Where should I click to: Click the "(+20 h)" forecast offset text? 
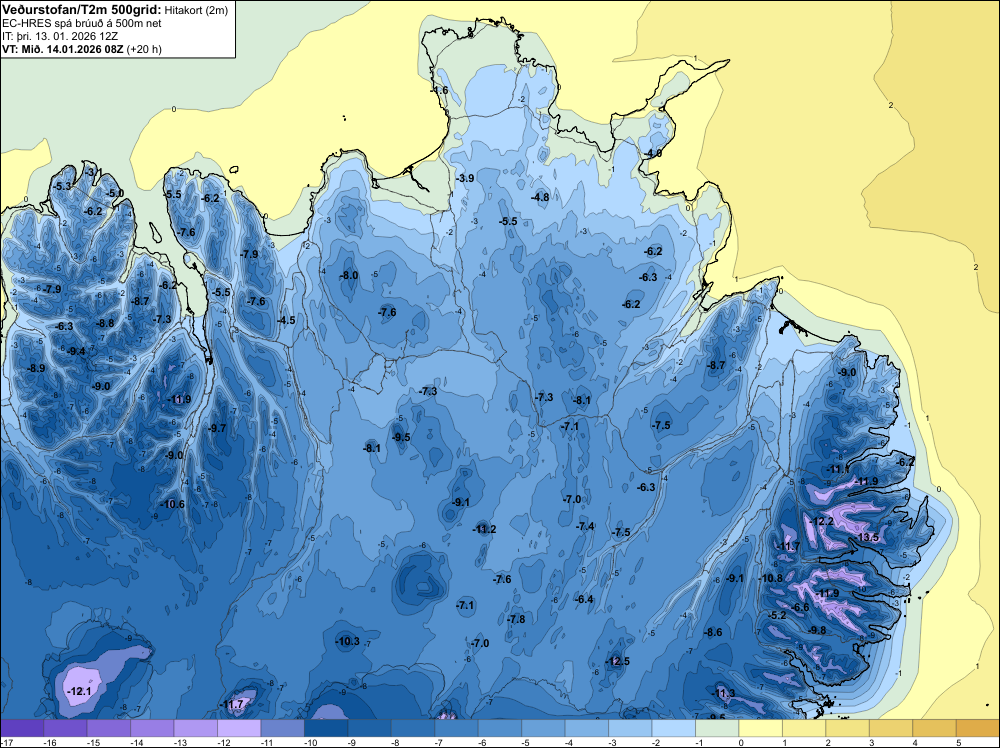pos(144,49)
